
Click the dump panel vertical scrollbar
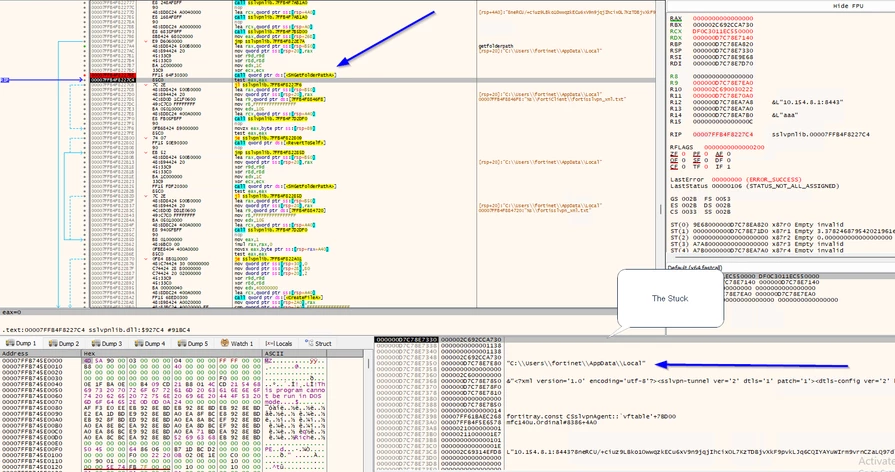[369, 411]
